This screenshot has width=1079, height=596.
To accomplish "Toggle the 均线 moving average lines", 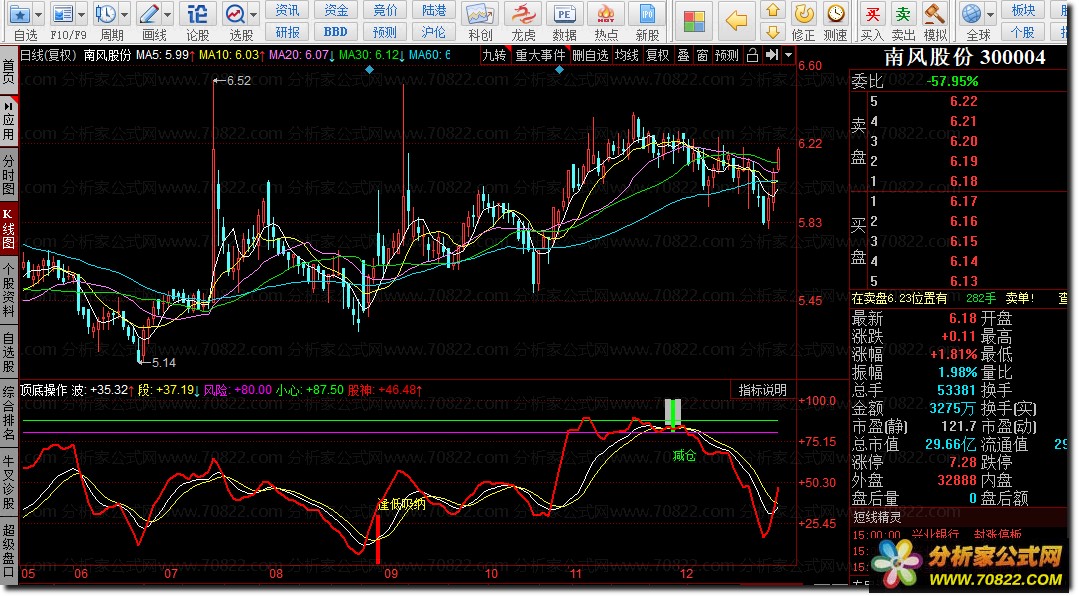I will (x=627, y=56).
